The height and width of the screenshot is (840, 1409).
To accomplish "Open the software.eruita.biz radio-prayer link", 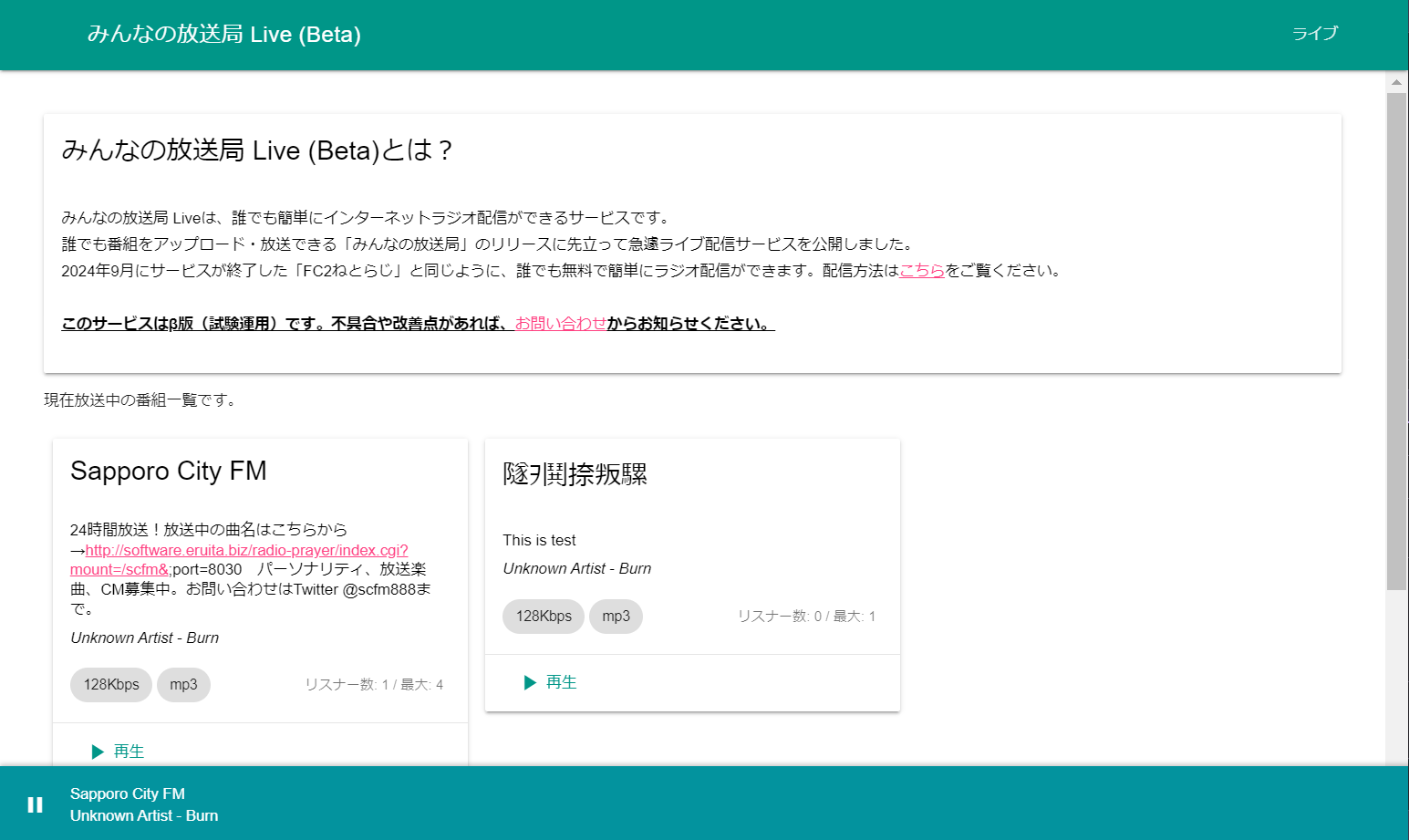I will 239,560.
